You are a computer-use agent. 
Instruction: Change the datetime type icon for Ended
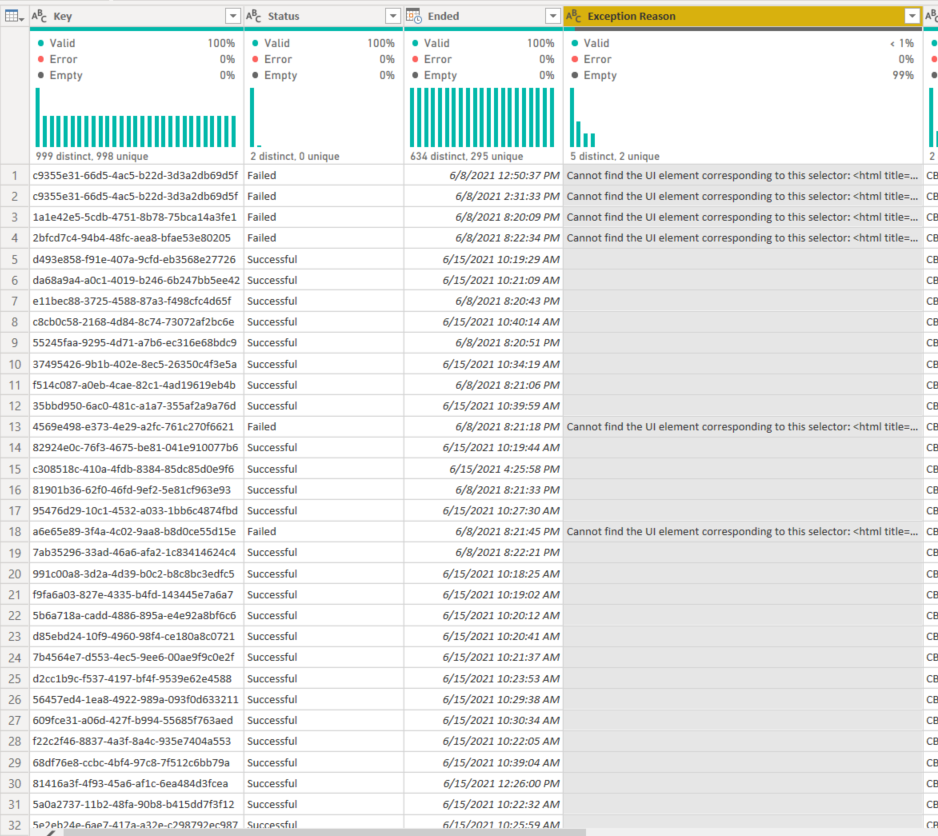coord(414,16)
